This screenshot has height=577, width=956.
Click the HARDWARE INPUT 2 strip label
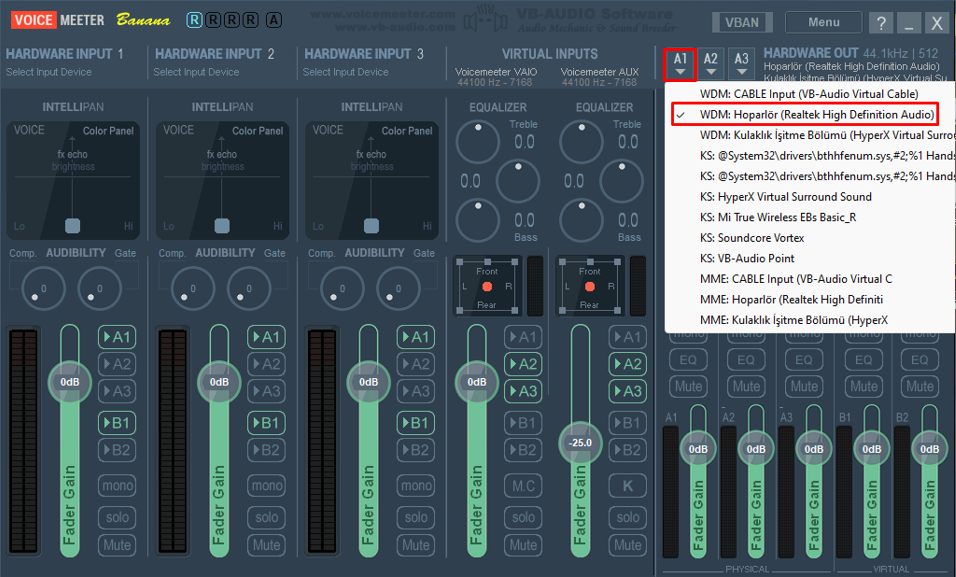pyautogui.click(x=215, y=54)
